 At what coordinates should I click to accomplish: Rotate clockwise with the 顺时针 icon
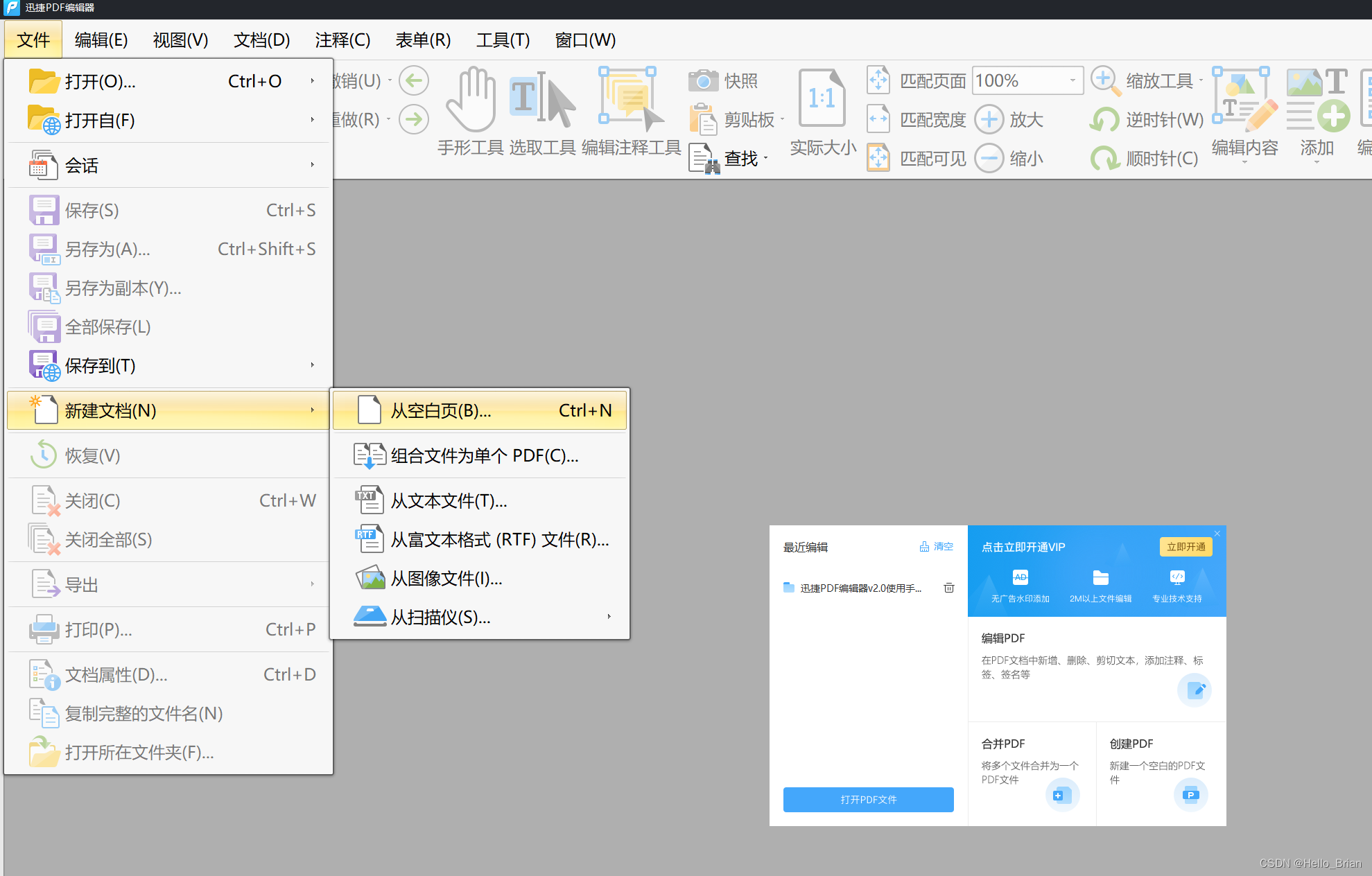point(1104,158)
